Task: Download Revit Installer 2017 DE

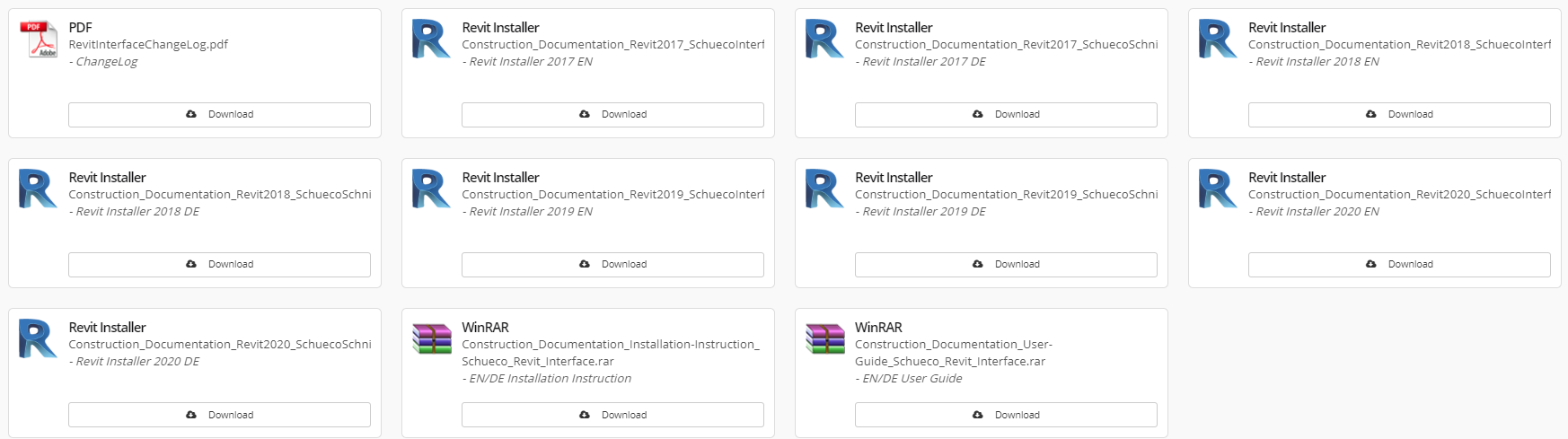Action: pyautogui.click(x=1006, y=115)
